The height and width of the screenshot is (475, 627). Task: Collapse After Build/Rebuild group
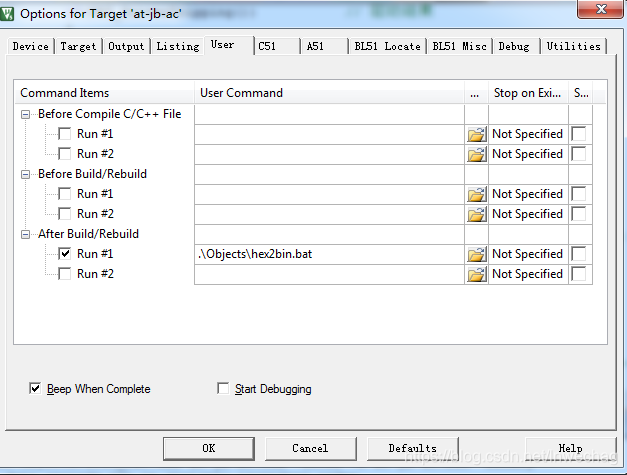point(25,235)
